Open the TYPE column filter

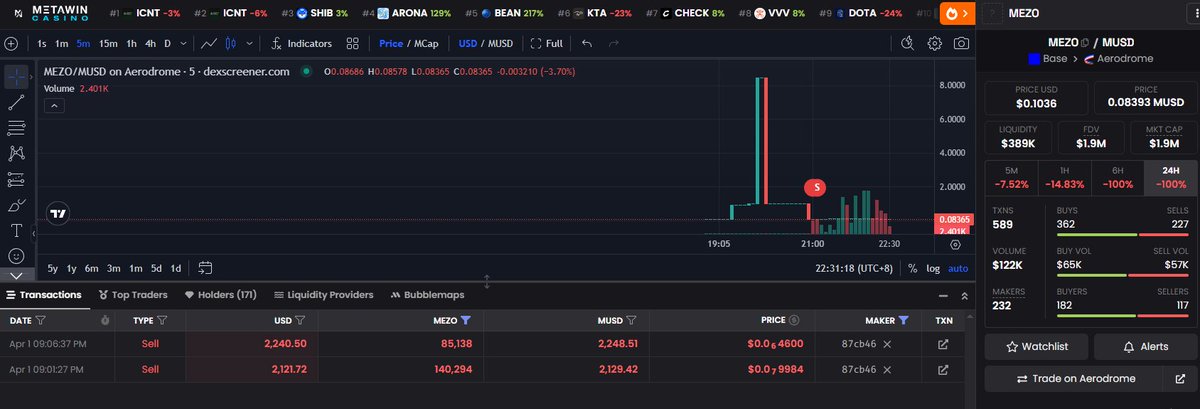coord(162,321)
